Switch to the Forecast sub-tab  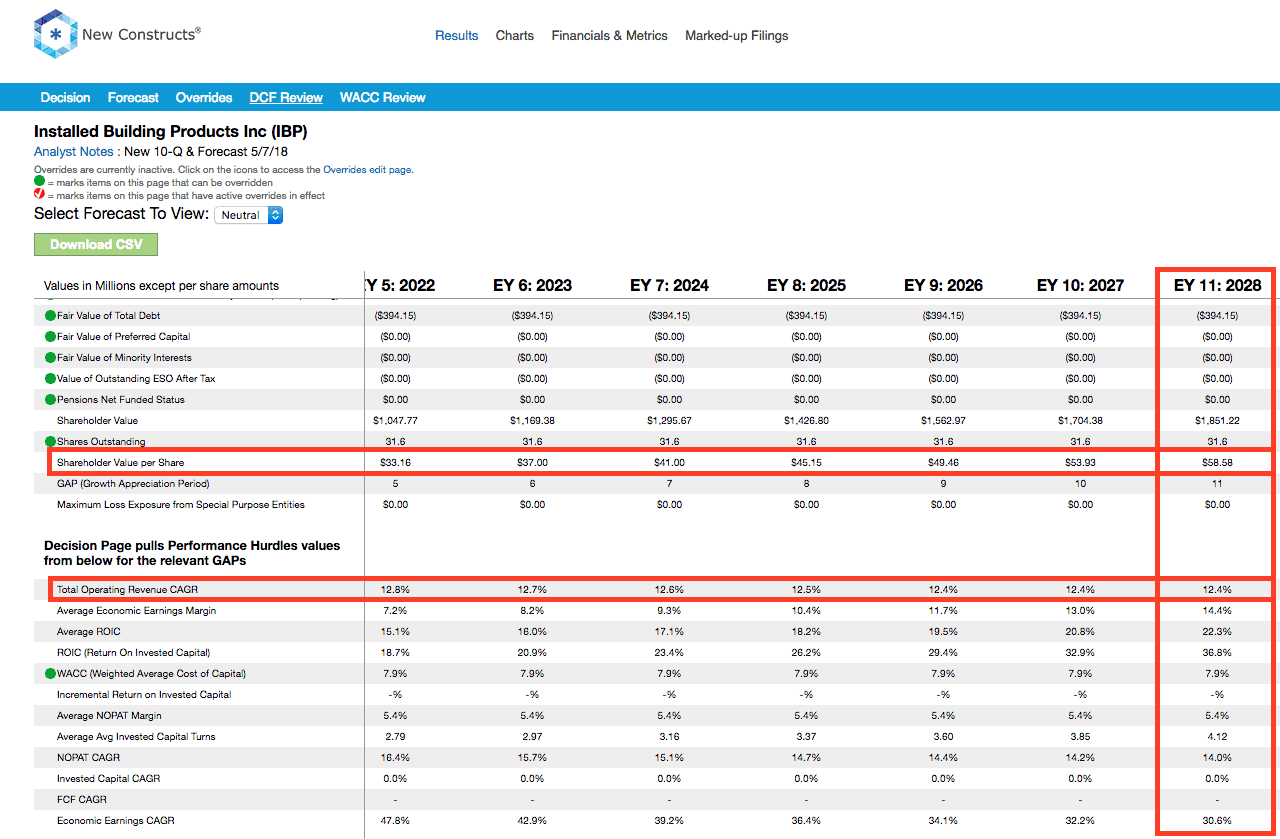133,97
